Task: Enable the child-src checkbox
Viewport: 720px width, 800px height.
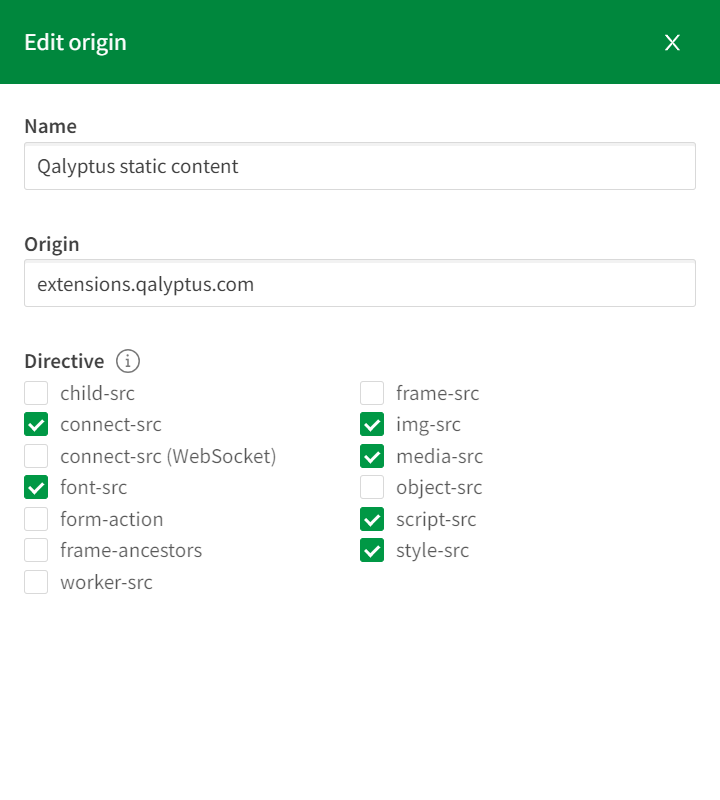Action: (36, 393)
